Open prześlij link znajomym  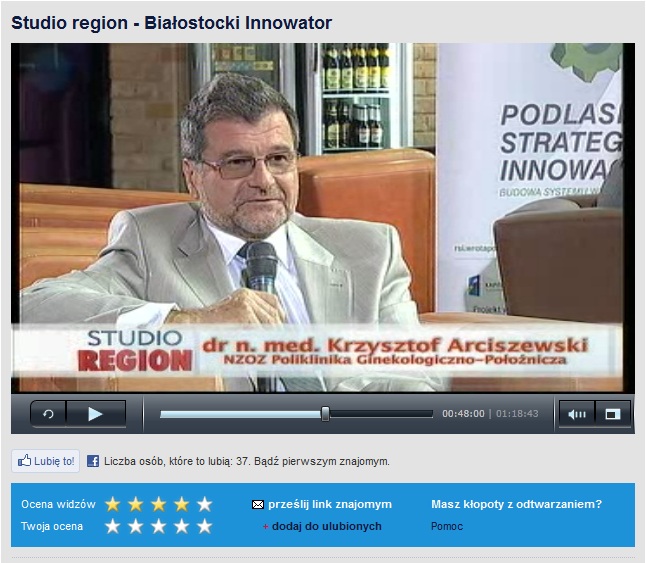tap(330, 504)
